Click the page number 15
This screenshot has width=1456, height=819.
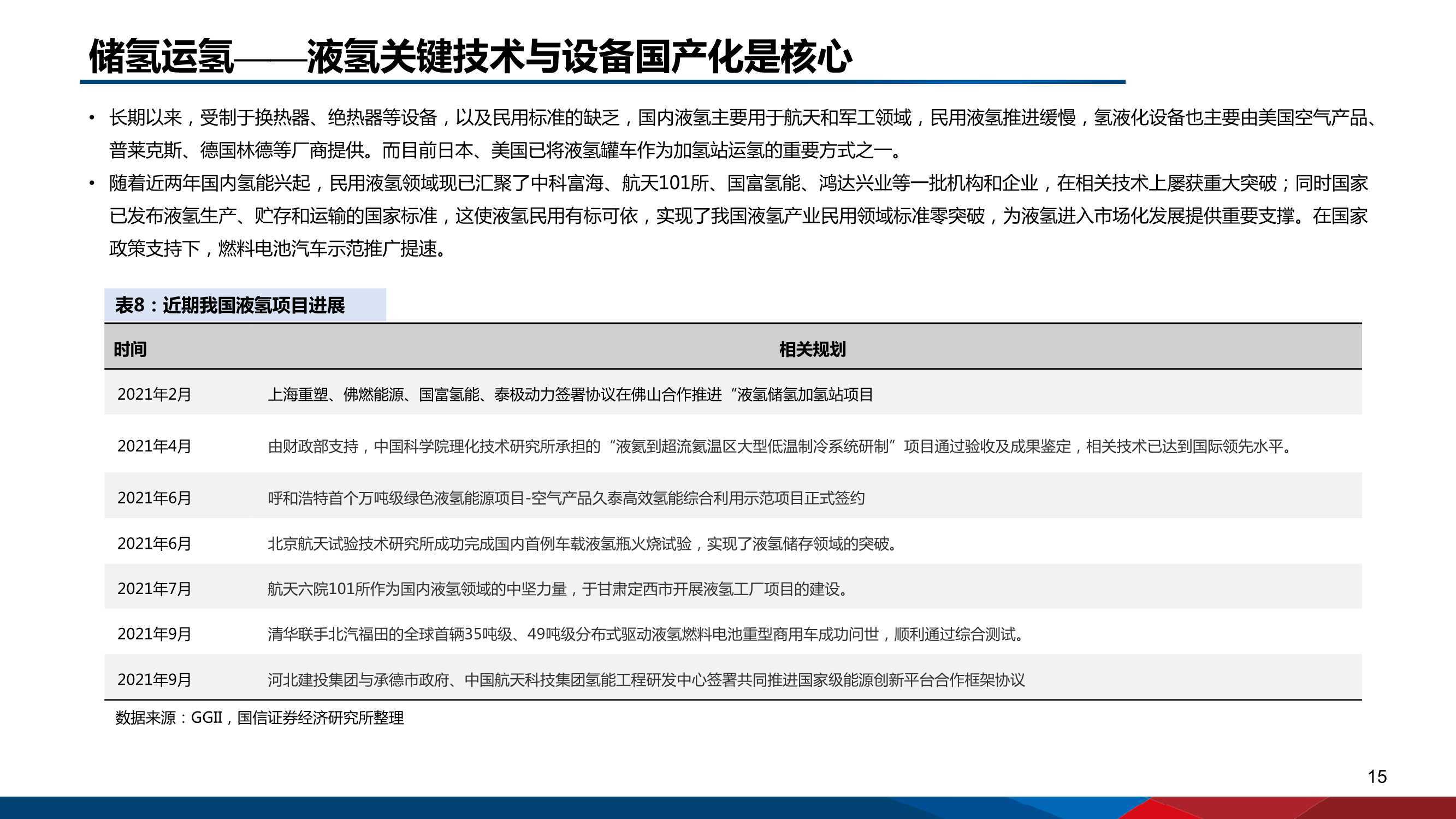1377,776
